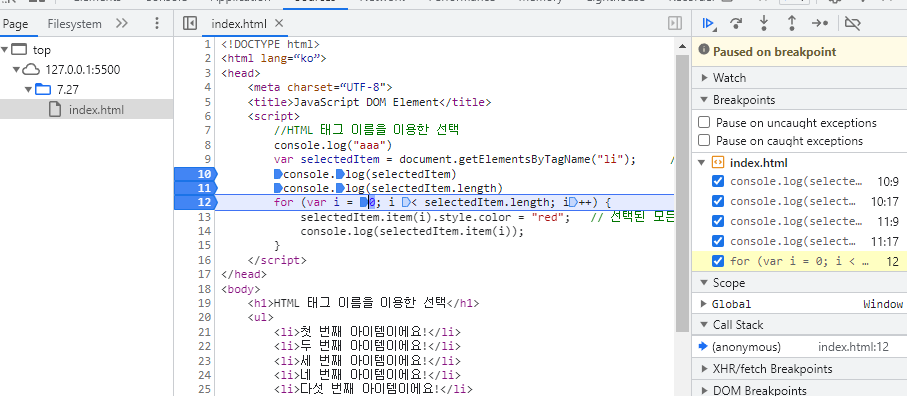Enable Pause on uncaught exceptions
907x396 pixels.
click(704, 123)
